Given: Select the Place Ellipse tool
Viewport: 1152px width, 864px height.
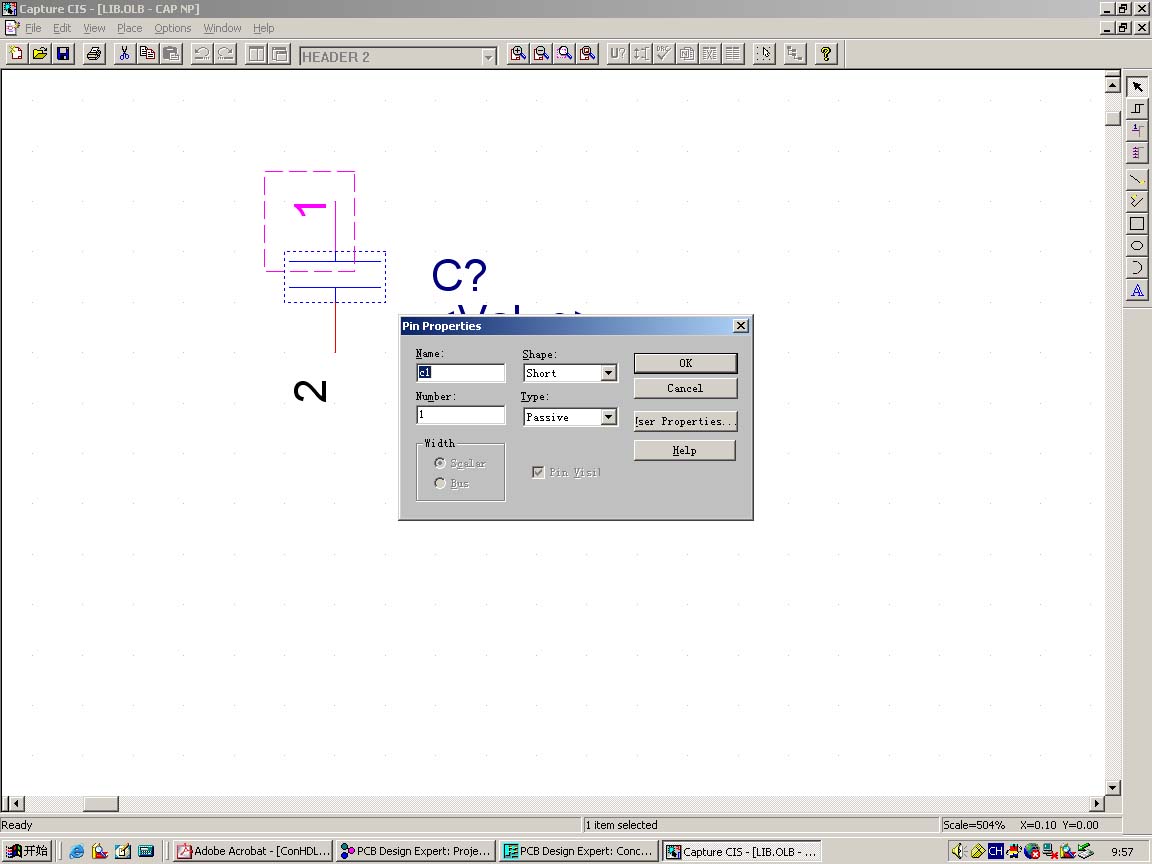Looking at the screenshot, I should tap(1137, 245).
